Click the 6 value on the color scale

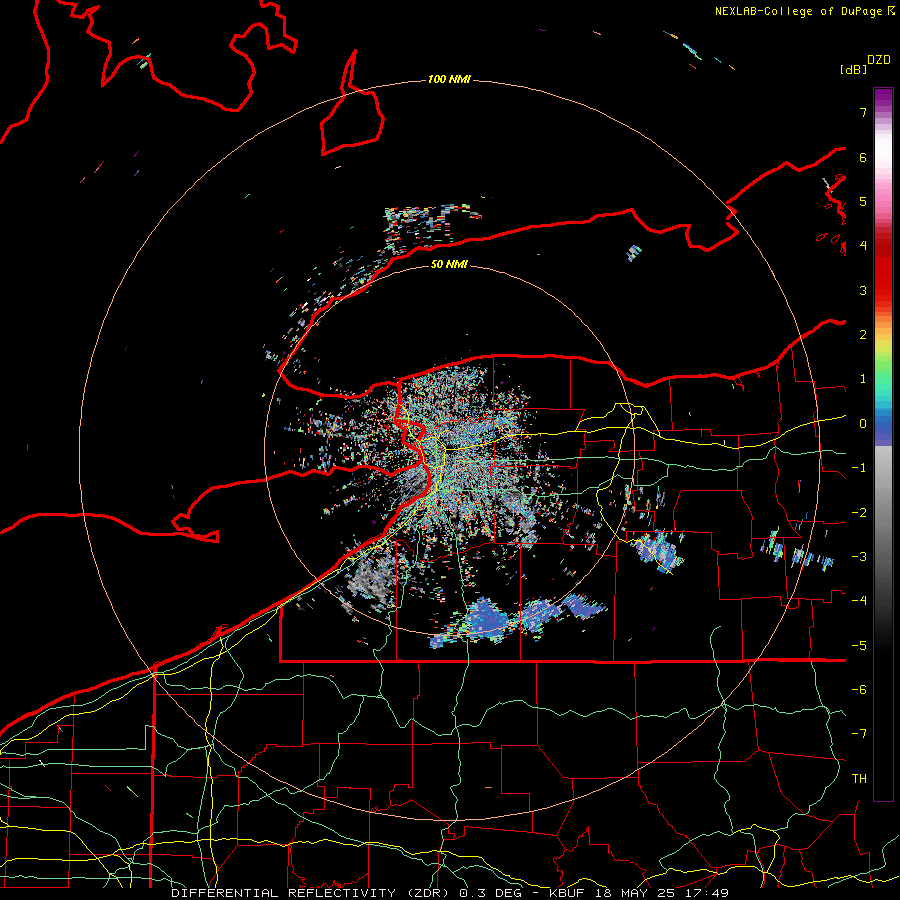(863, 157)
